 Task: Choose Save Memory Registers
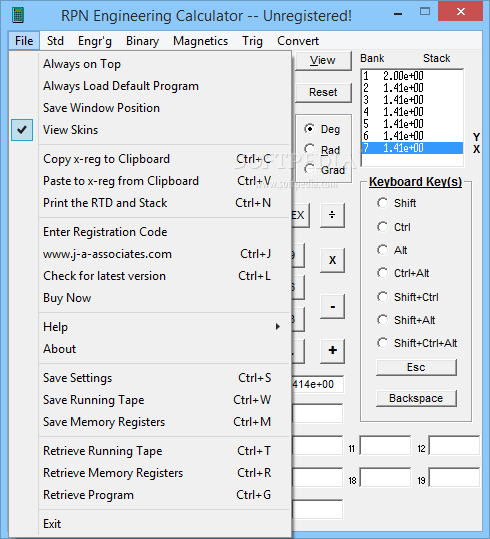pos(150,422)
